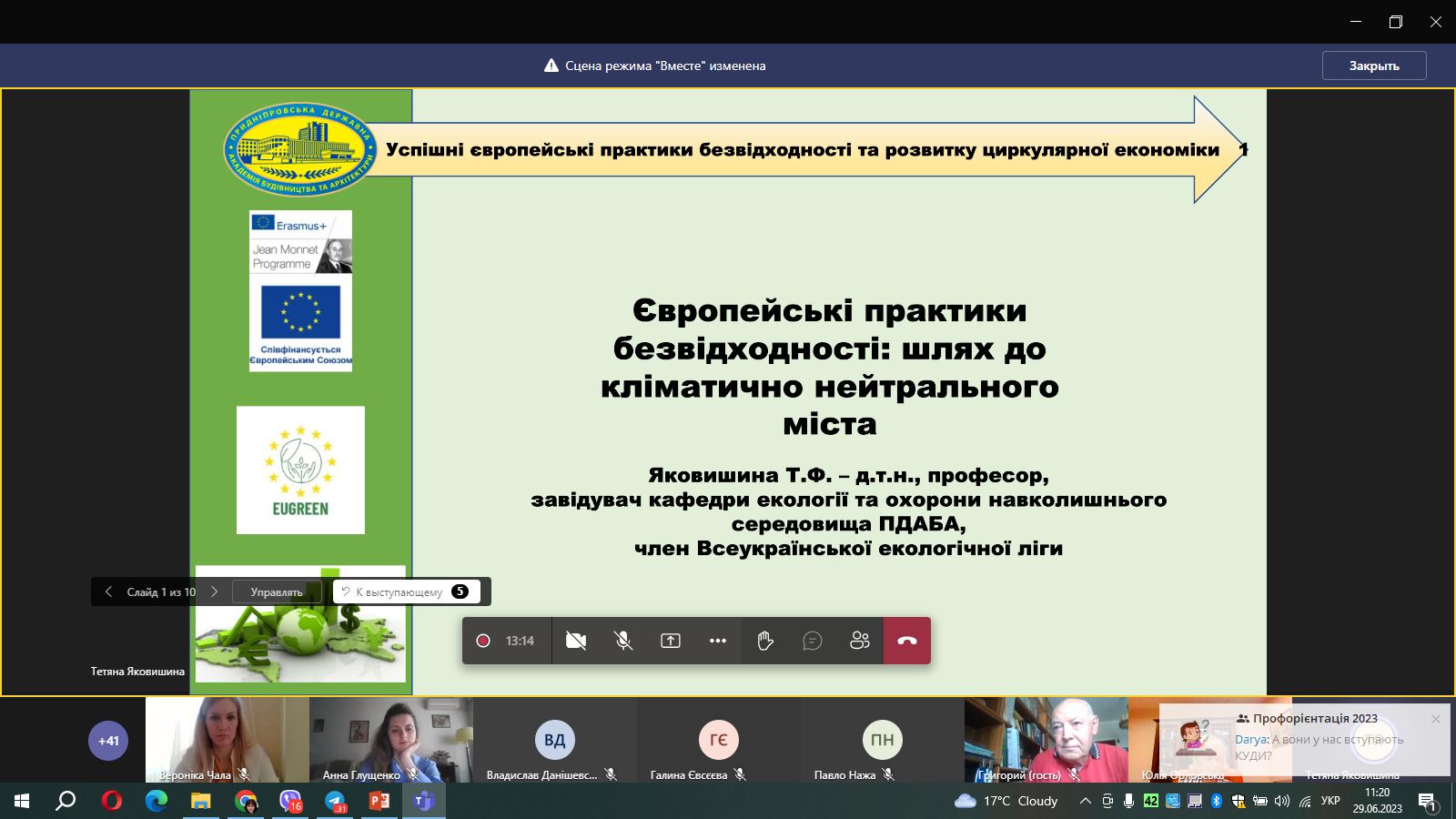Click the Закрыть banner button
The image size is (1456, 819).
pyautogui.click(x=1374, y=66)
